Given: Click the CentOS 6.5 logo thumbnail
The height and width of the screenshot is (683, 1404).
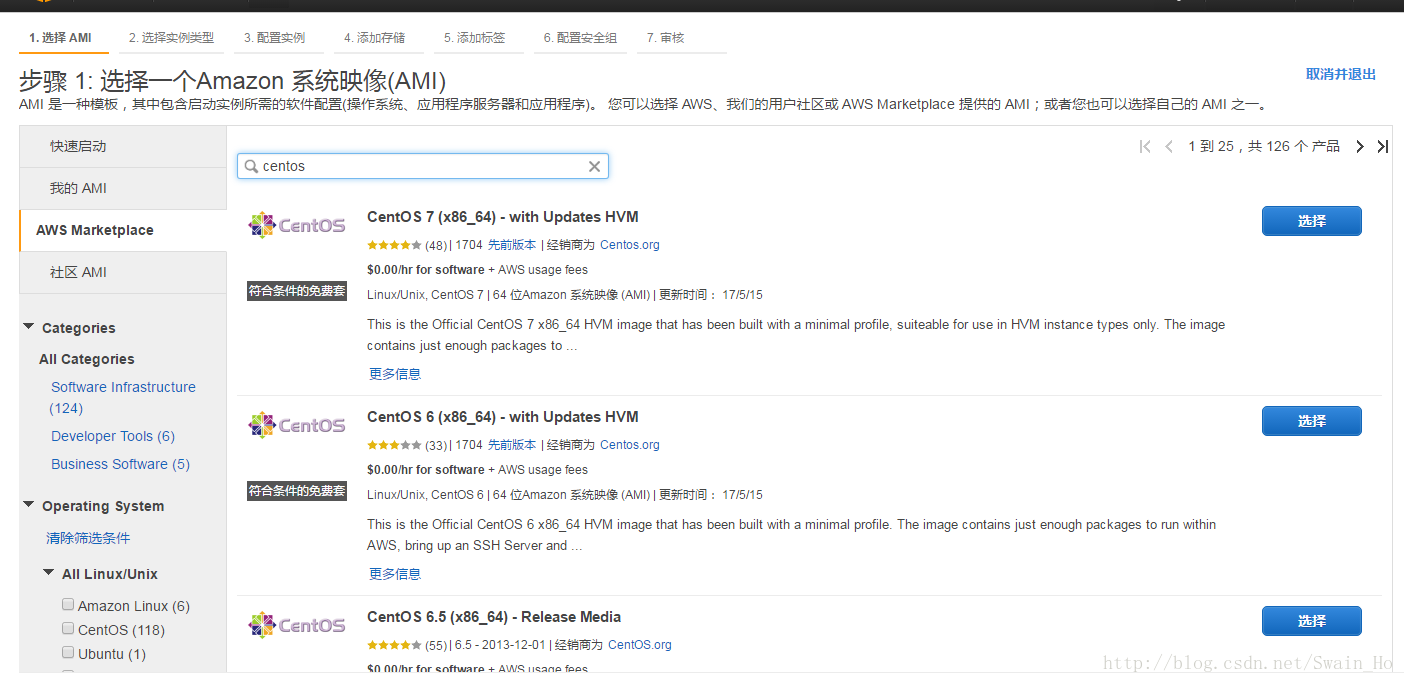Looking at the screenshot, I should (297, 625).
